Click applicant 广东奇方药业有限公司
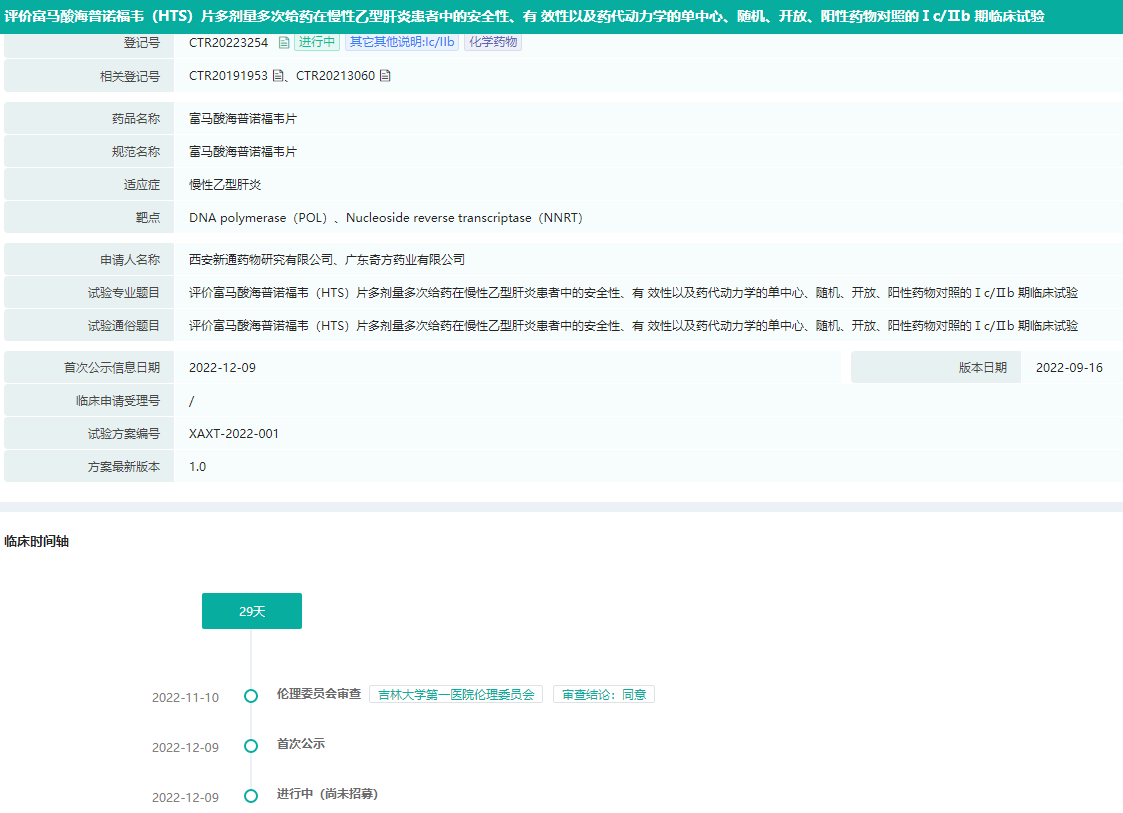The height and width of the screenshot is (813, 1123). click(x=405, y=260)
